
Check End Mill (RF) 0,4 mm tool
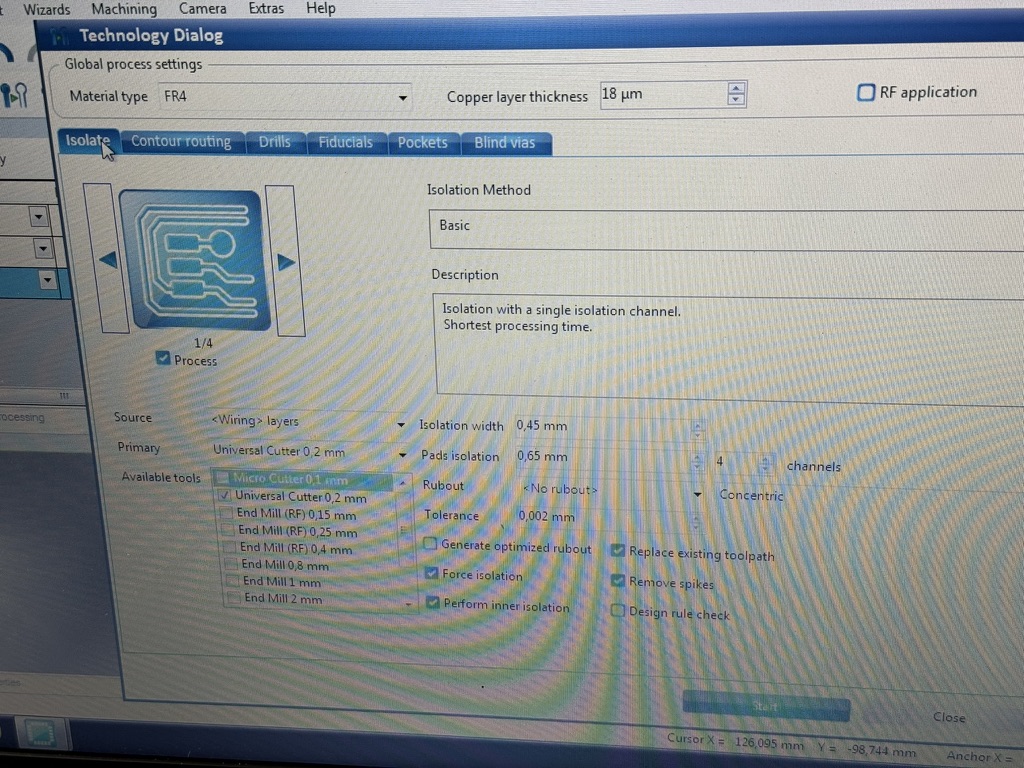(x=229, y=546)
